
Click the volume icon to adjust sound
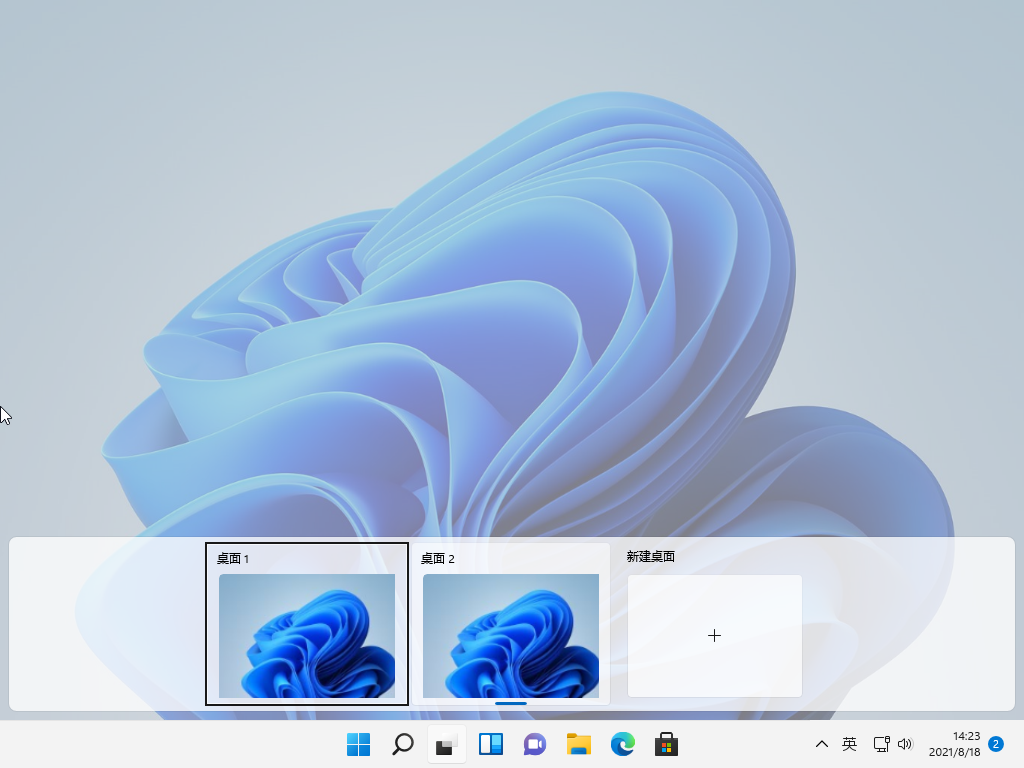pyautogui.click(x=906, y=744)
